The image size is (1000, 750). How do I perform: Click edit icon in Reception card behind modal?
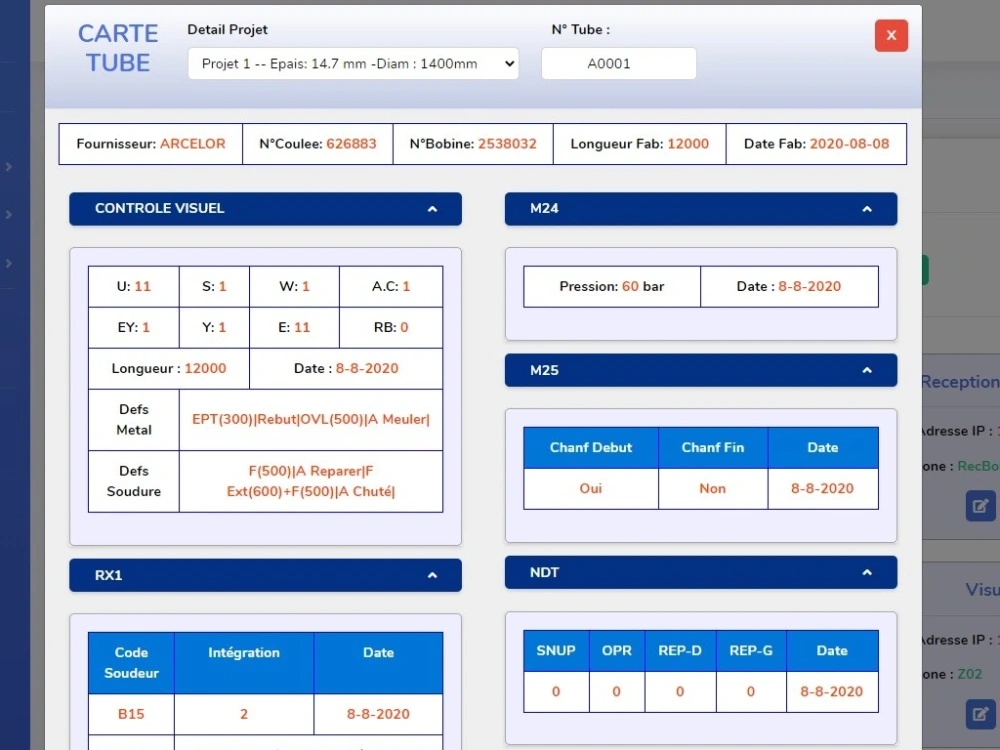click(980, 506)
